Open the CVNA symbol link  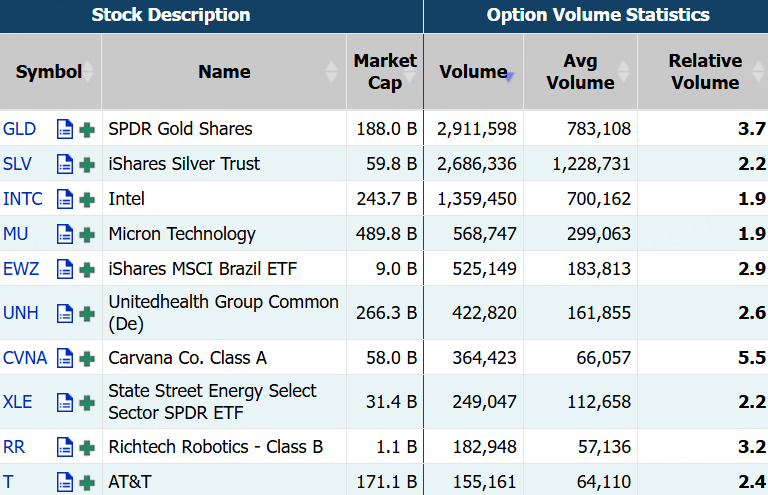(x=25, y=358)
